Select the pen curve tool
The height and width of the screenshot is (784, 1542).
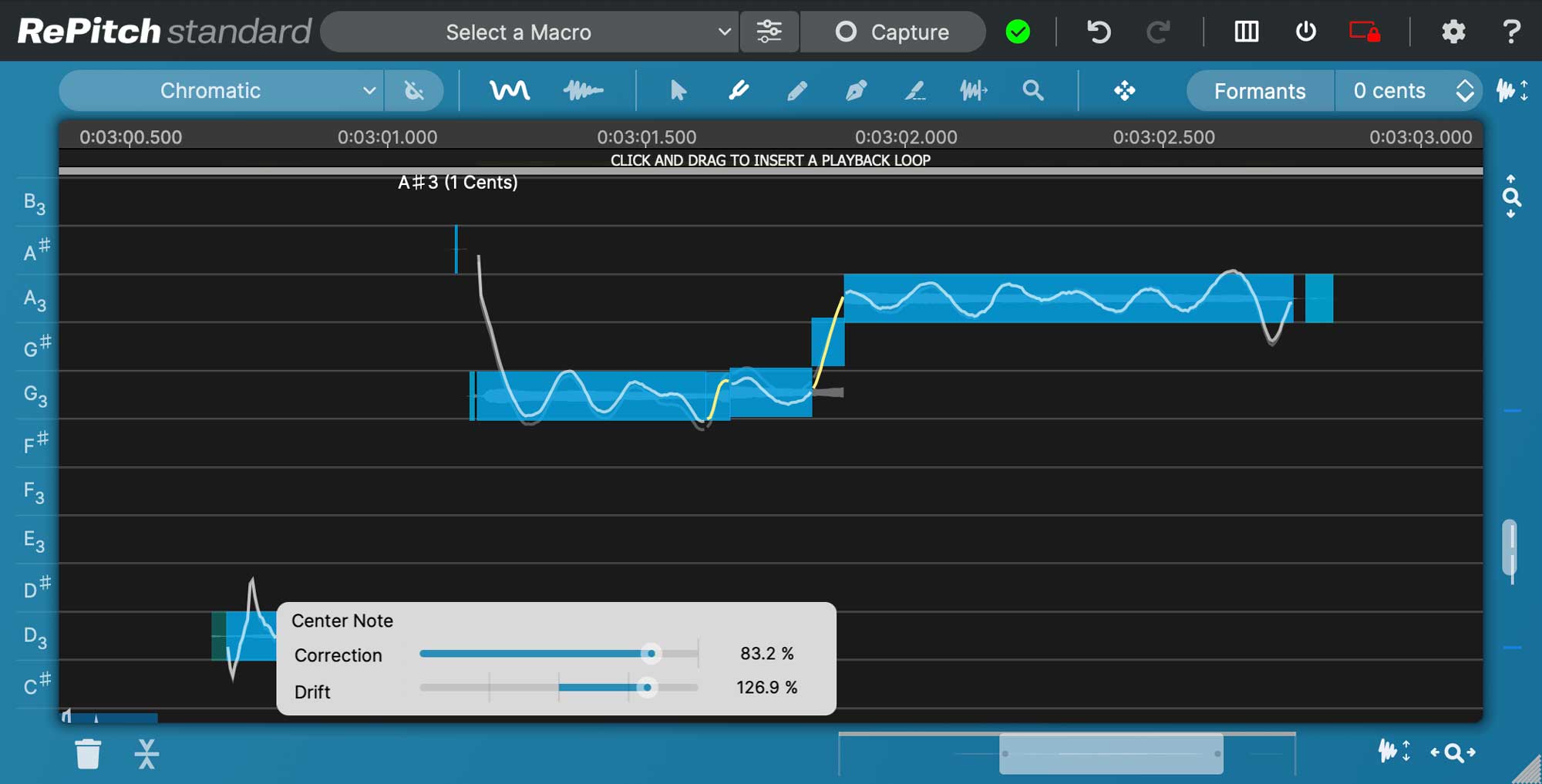(855, 90)
